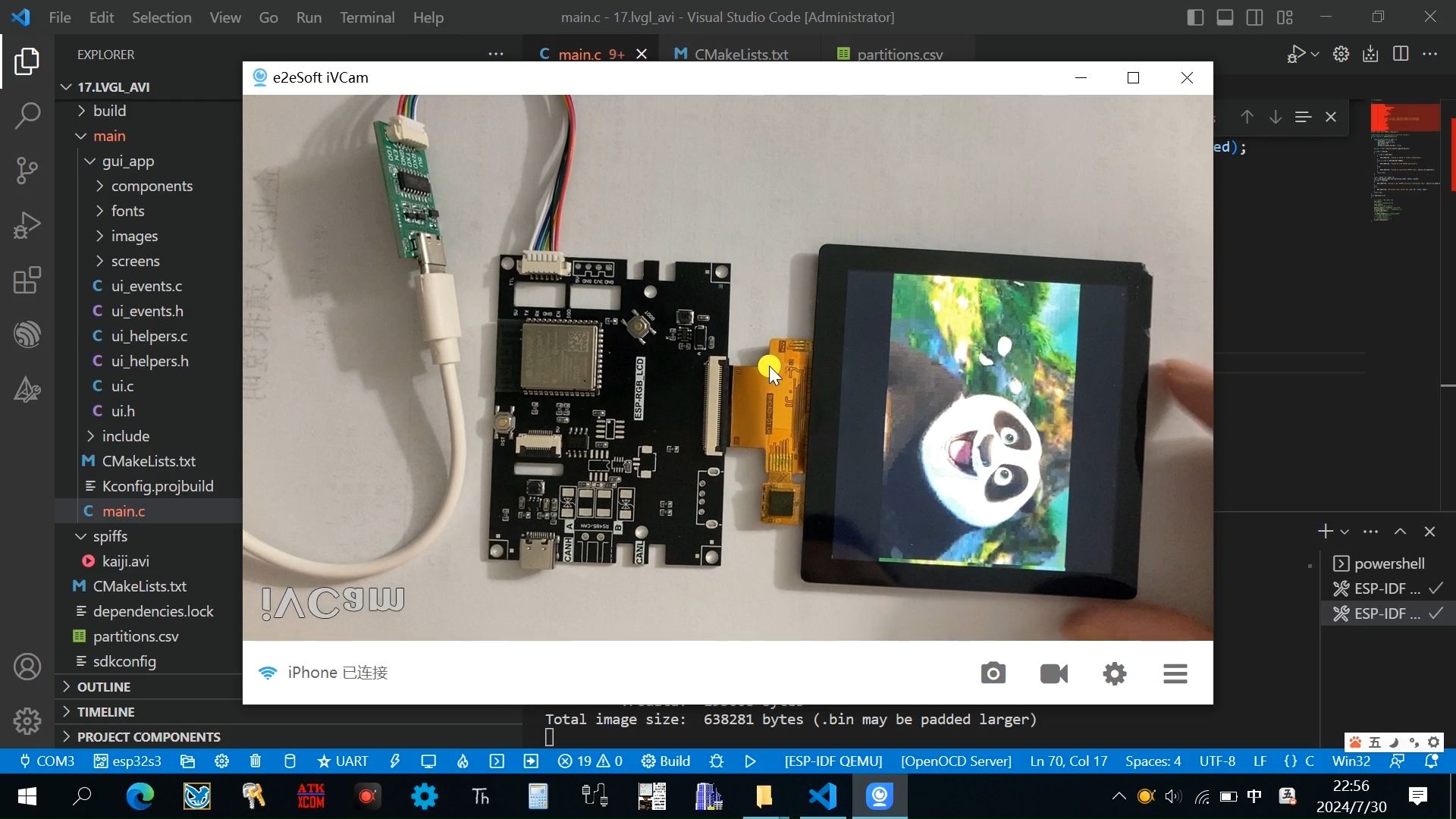This screenshot has height=819, width=1456.
Task: Expand the spiffs folder in explorer
Action: coord(110,535)
